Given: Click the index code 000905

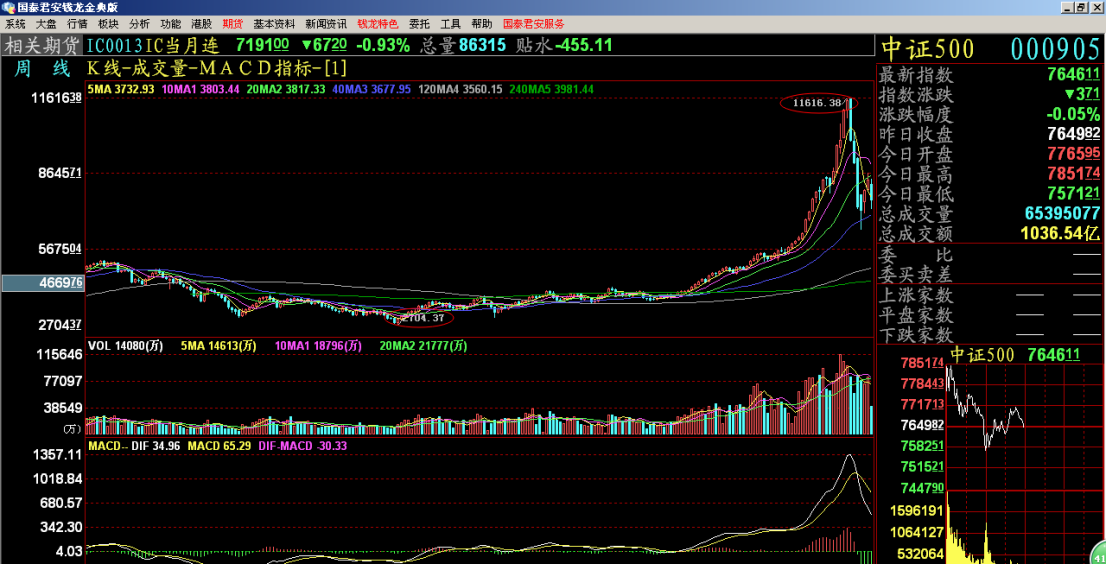Looking at the screenshot, I should click(x=1055, y=48).
